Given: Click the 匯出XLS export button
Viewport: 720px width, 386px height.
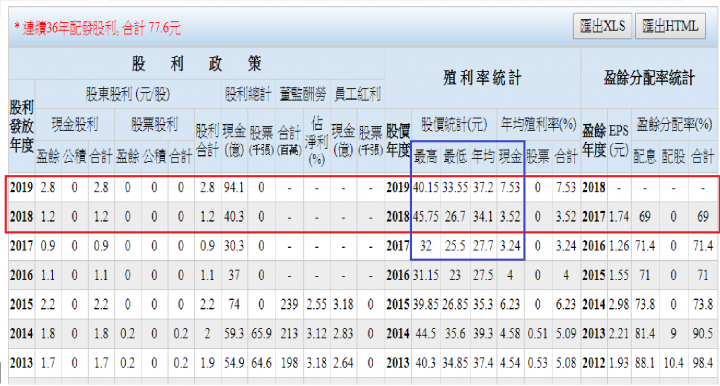Looking at the screenshot, I should pos(602,26).
